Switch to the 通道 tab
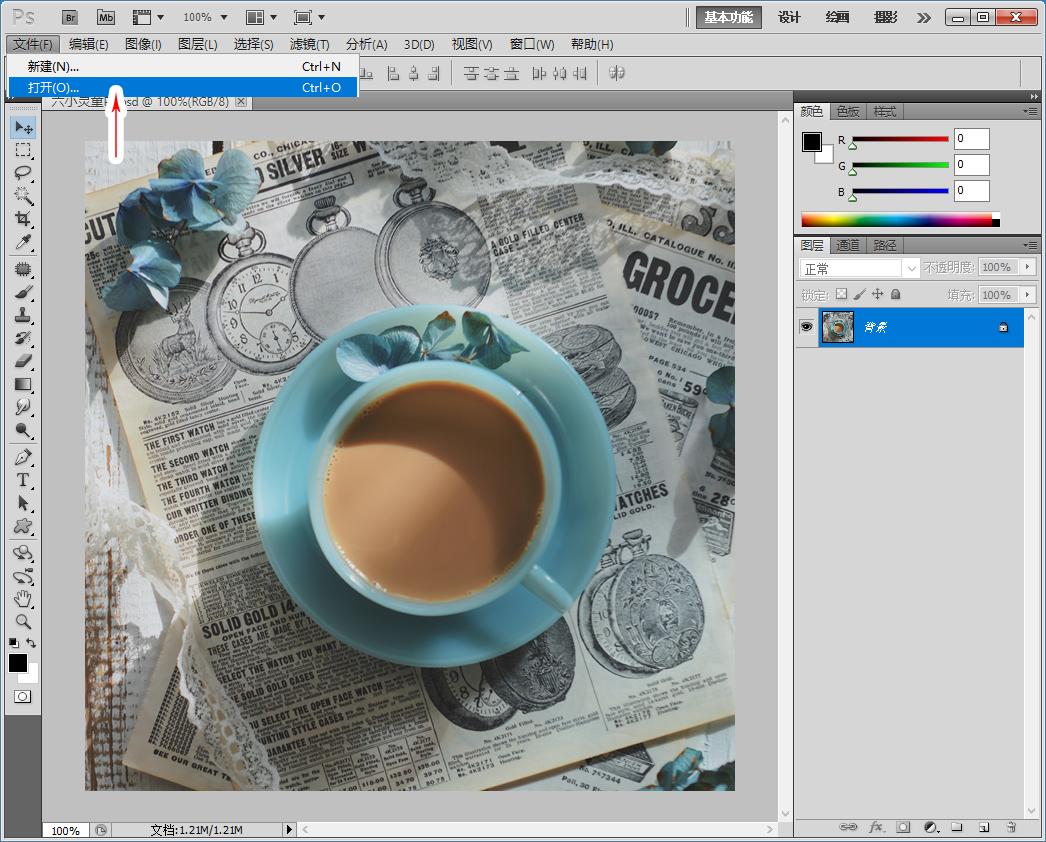Image resolution: width=1046 pixels, height=842 pixels. click(x=848, y=245)
